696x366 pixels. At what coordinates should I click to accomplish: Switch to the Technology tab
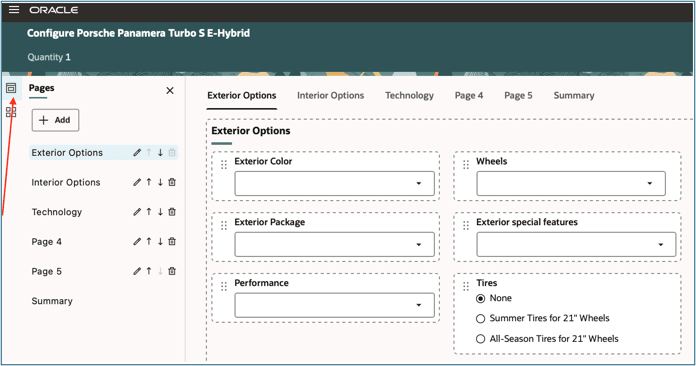[x=409, y=95]
